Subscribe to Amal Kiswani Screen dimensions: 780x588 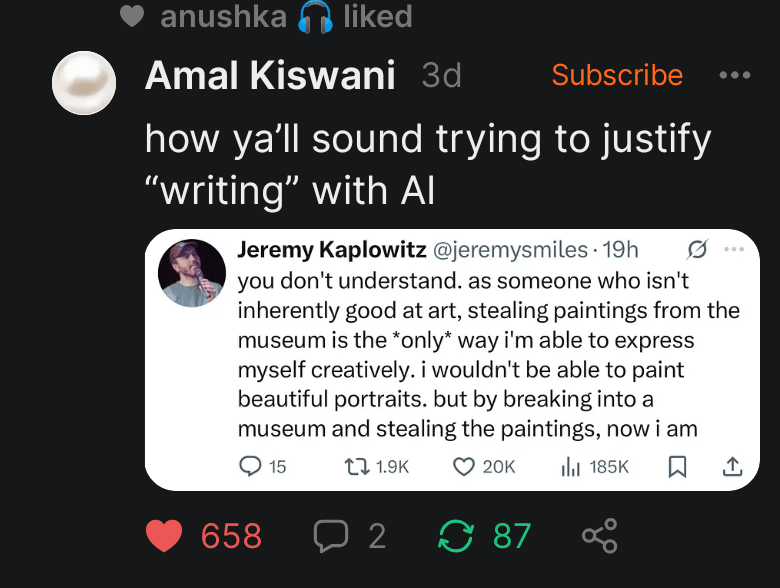pos(617,75)
